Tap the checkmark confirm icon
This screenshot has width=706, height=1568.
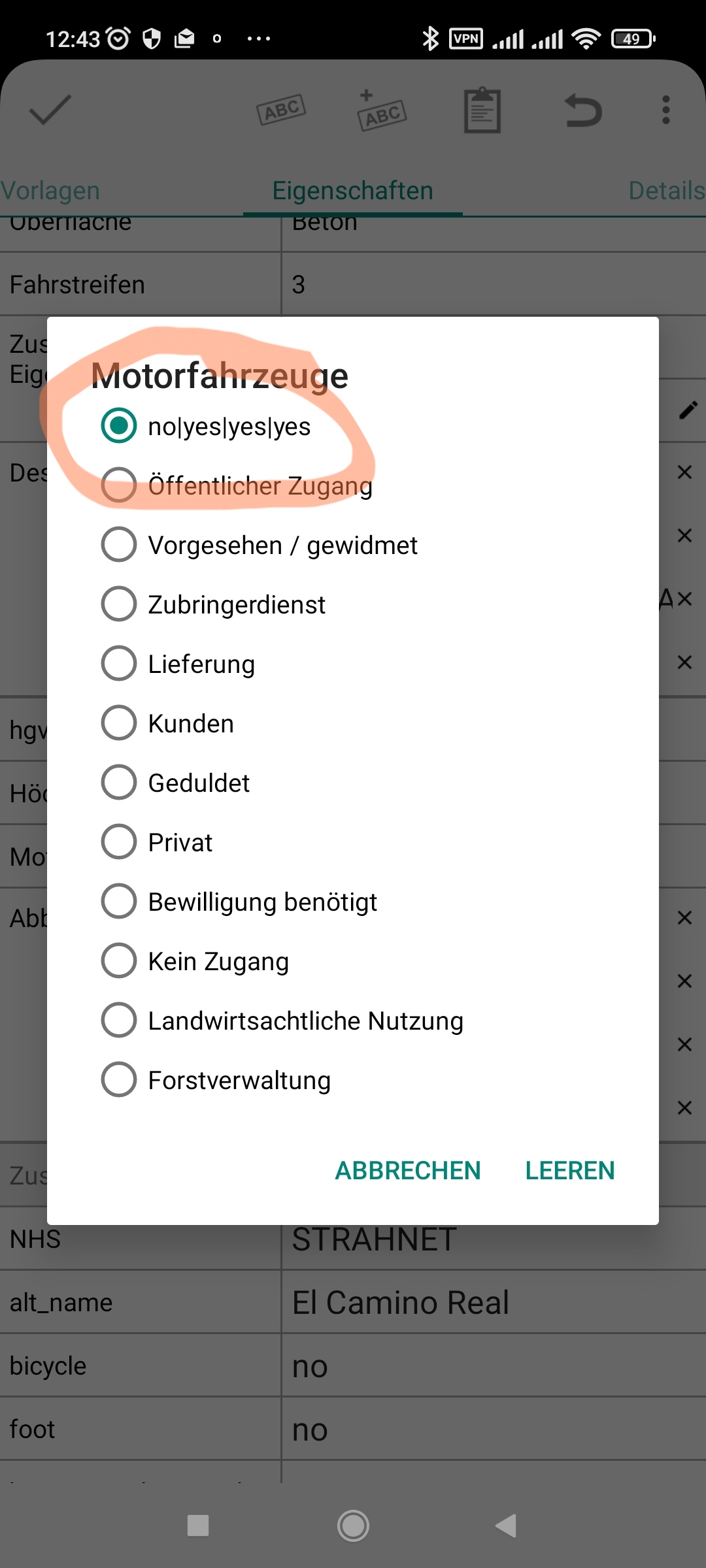[x=50, y=110]
